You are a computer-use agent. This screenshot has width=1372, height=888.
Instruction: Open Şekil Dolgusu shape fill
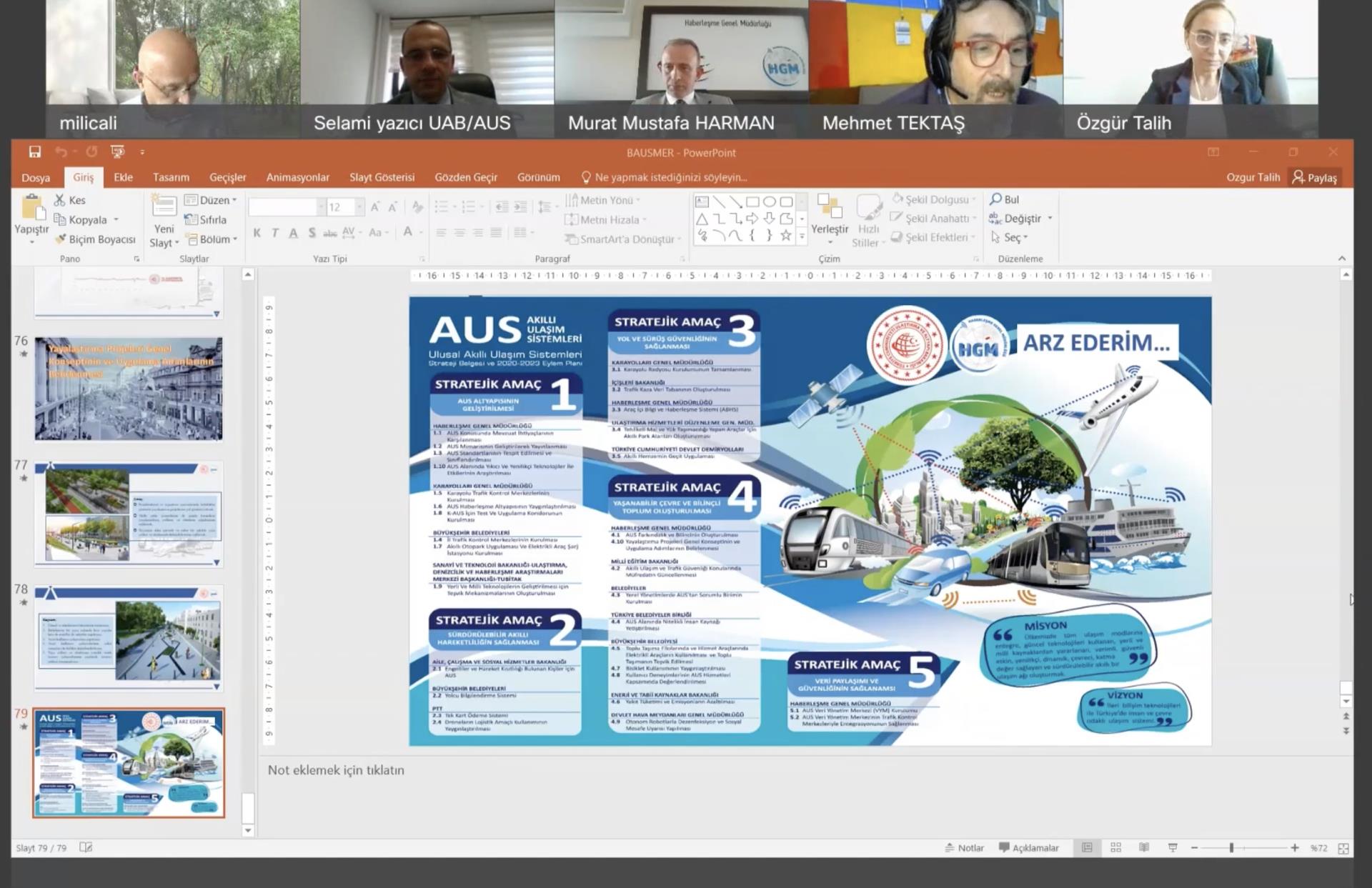click(933, 199)
